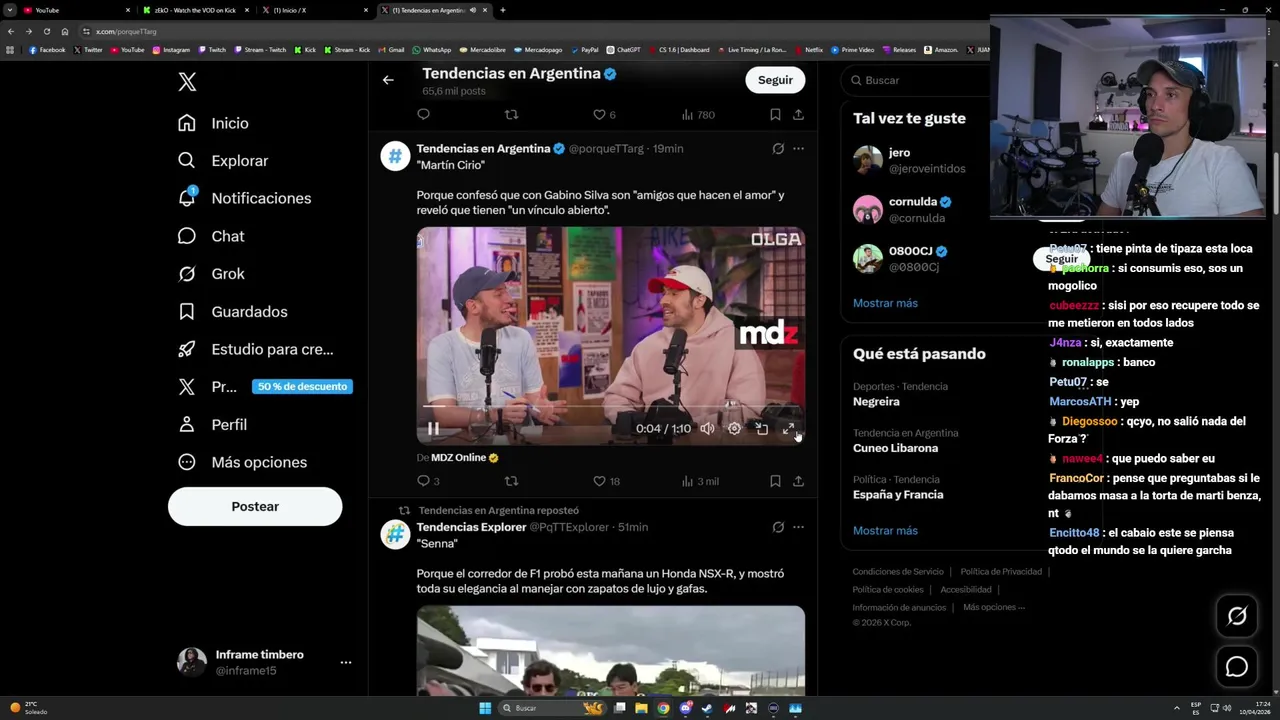The width and height of the screenshot is (1280, 720).
Task: Open suggested account 0800CJ
Action: 868,258
